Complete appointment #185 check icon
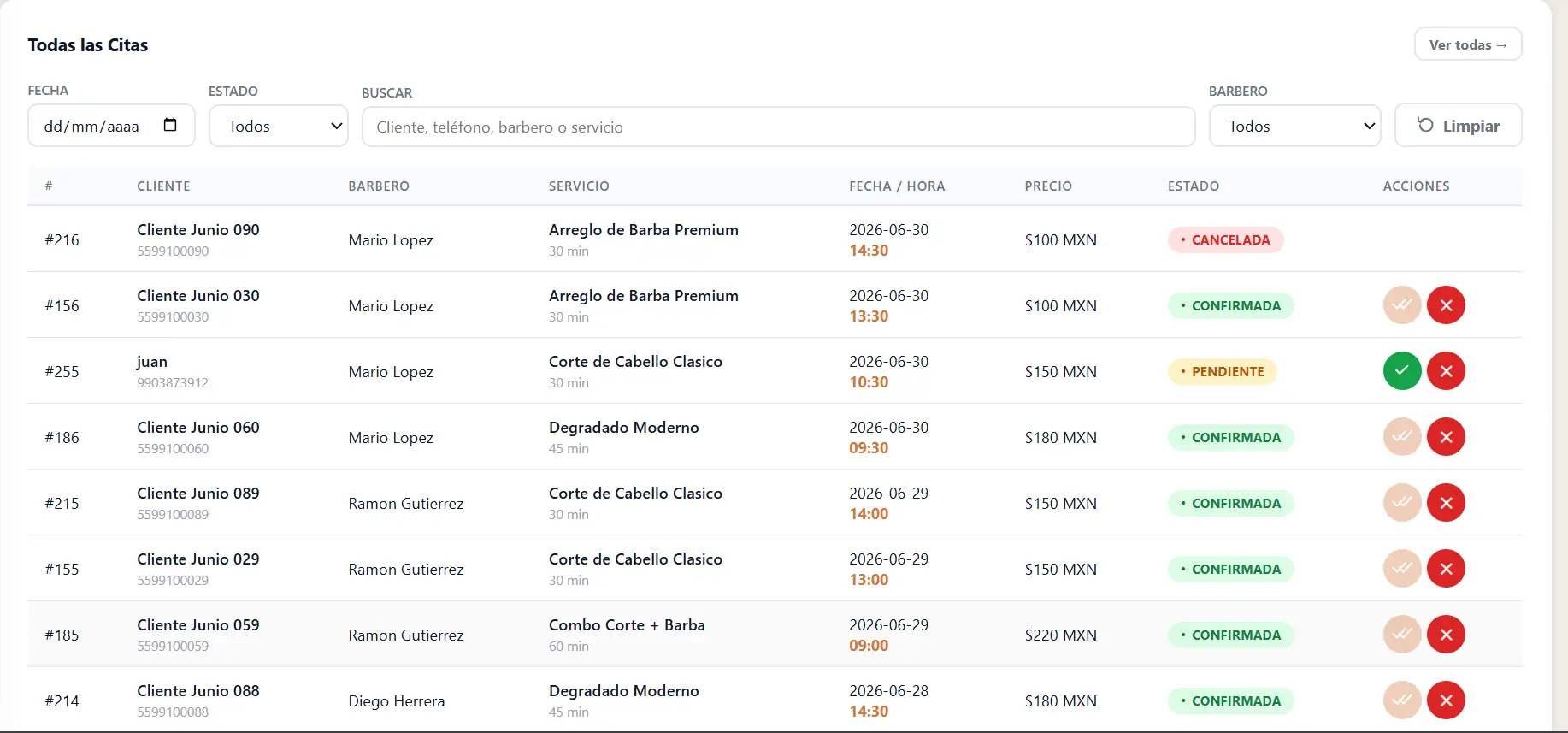Image resolution: width=1568 pixels, height=733 pixels. pos(1402,635)
